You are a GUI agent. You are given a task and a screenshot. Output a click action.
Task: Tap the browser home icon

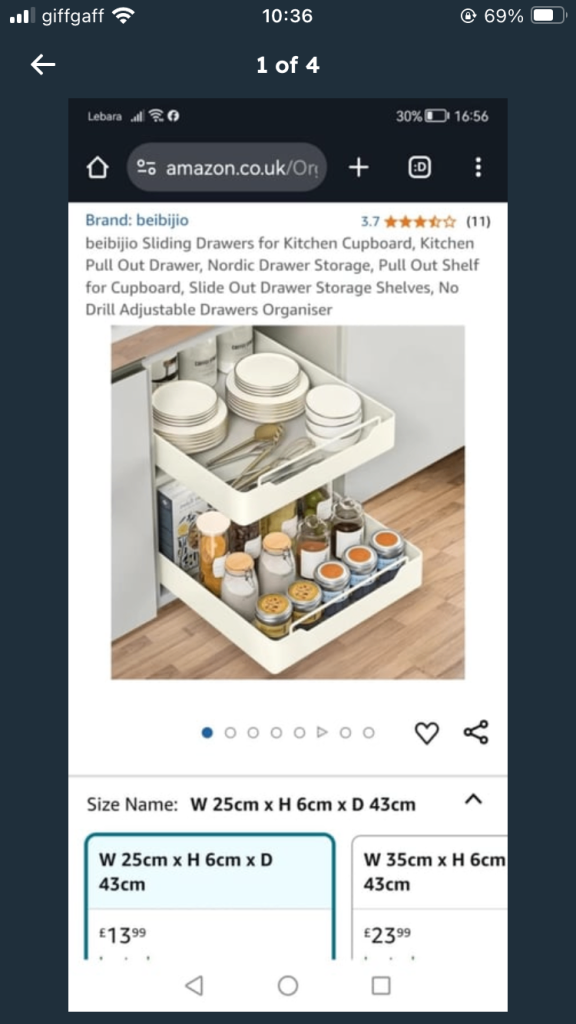[97, 168]
